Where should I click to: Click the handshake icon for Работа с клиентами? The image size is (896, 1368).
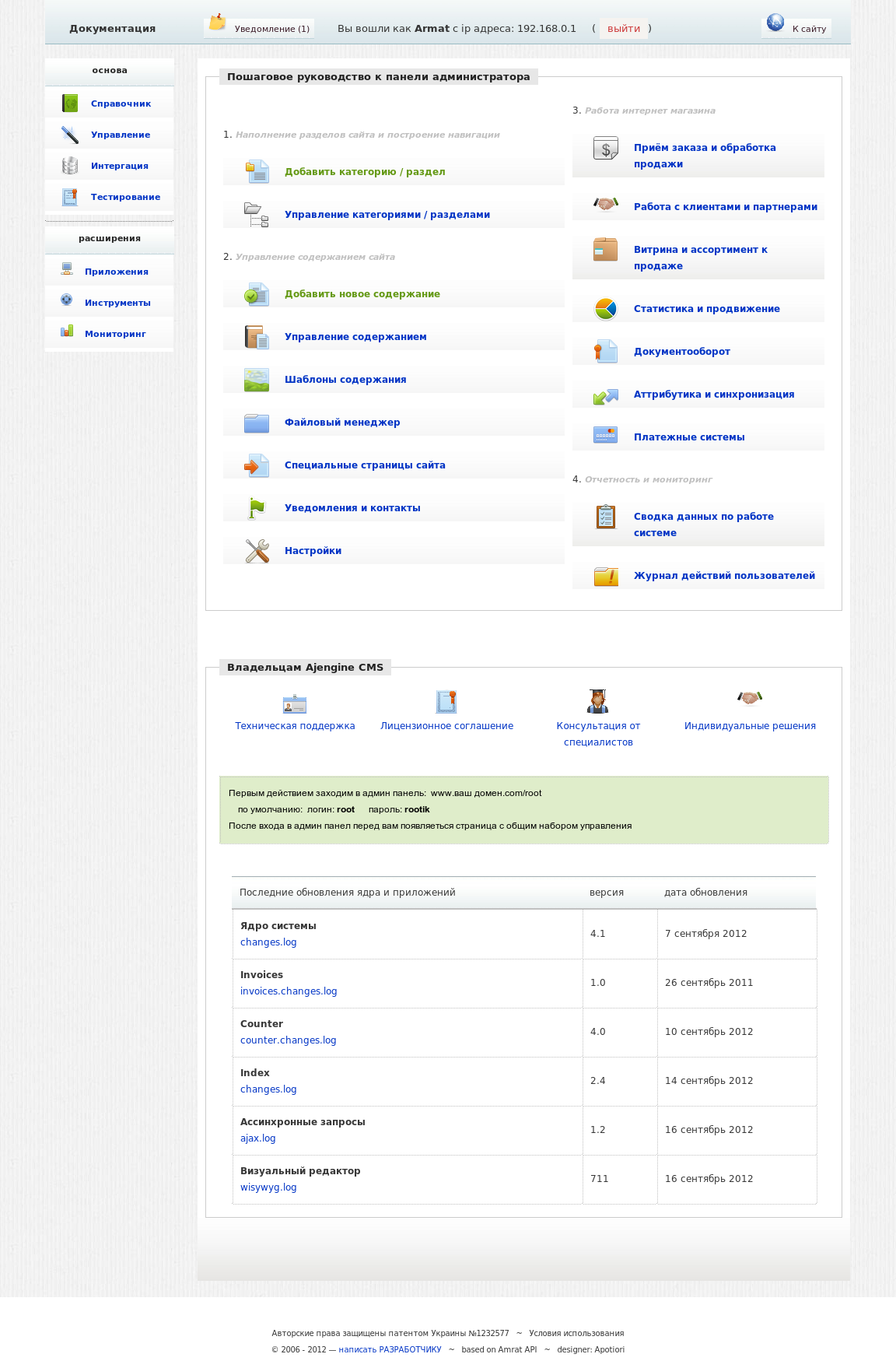click(606, 204)
